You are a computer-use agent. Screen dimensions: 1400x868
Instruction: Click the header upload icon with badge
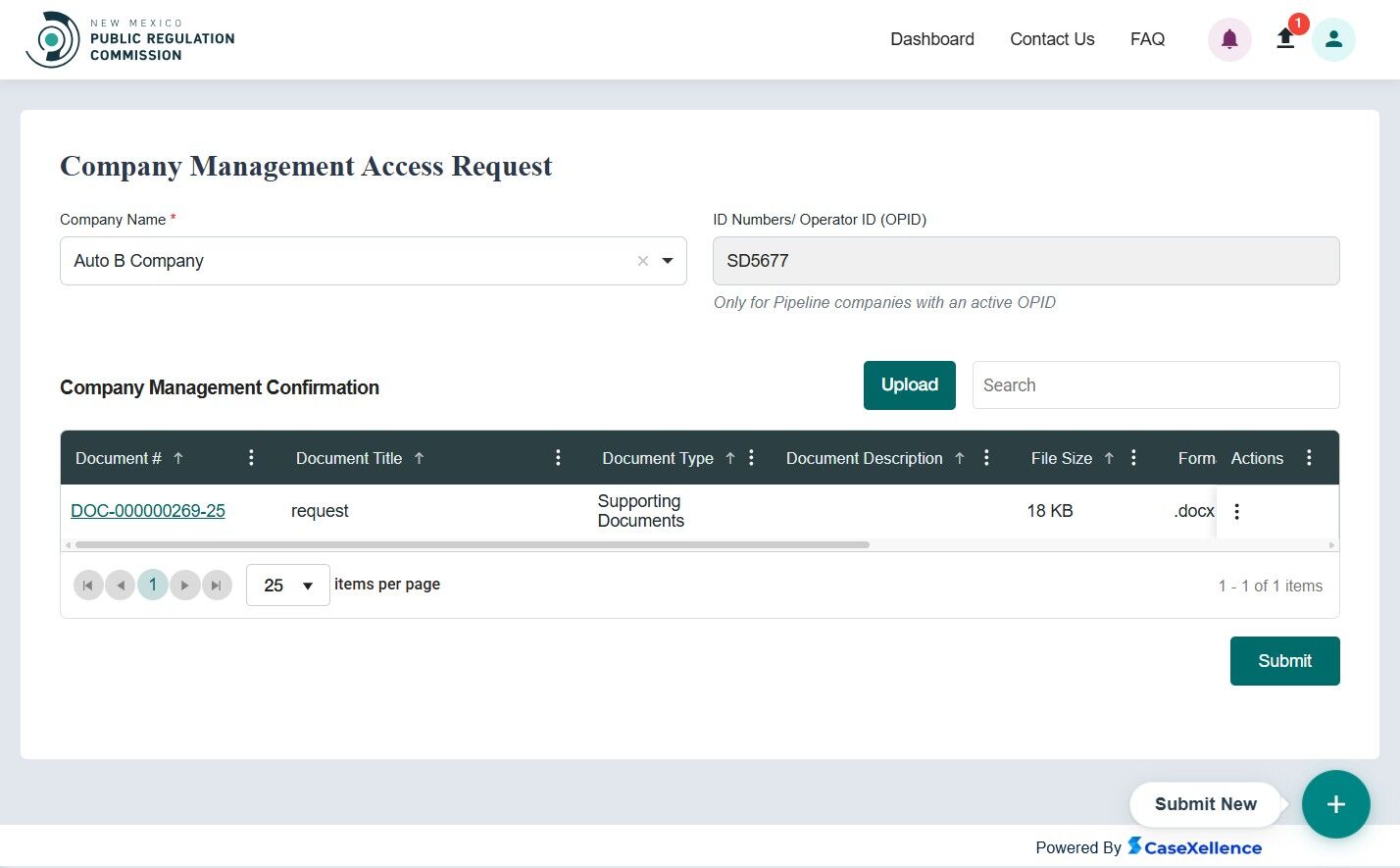(1285, 39)
